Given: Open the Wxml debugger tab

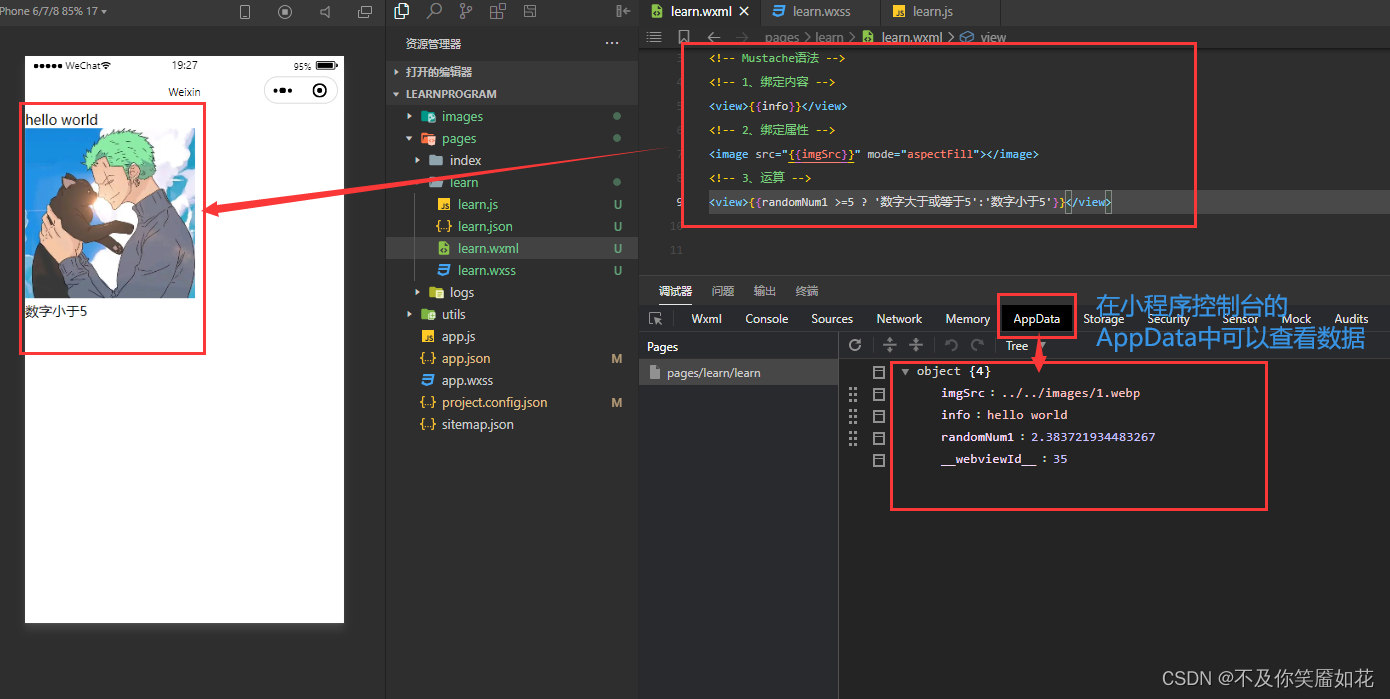Looking at the screenshot, I should point(707,319).
